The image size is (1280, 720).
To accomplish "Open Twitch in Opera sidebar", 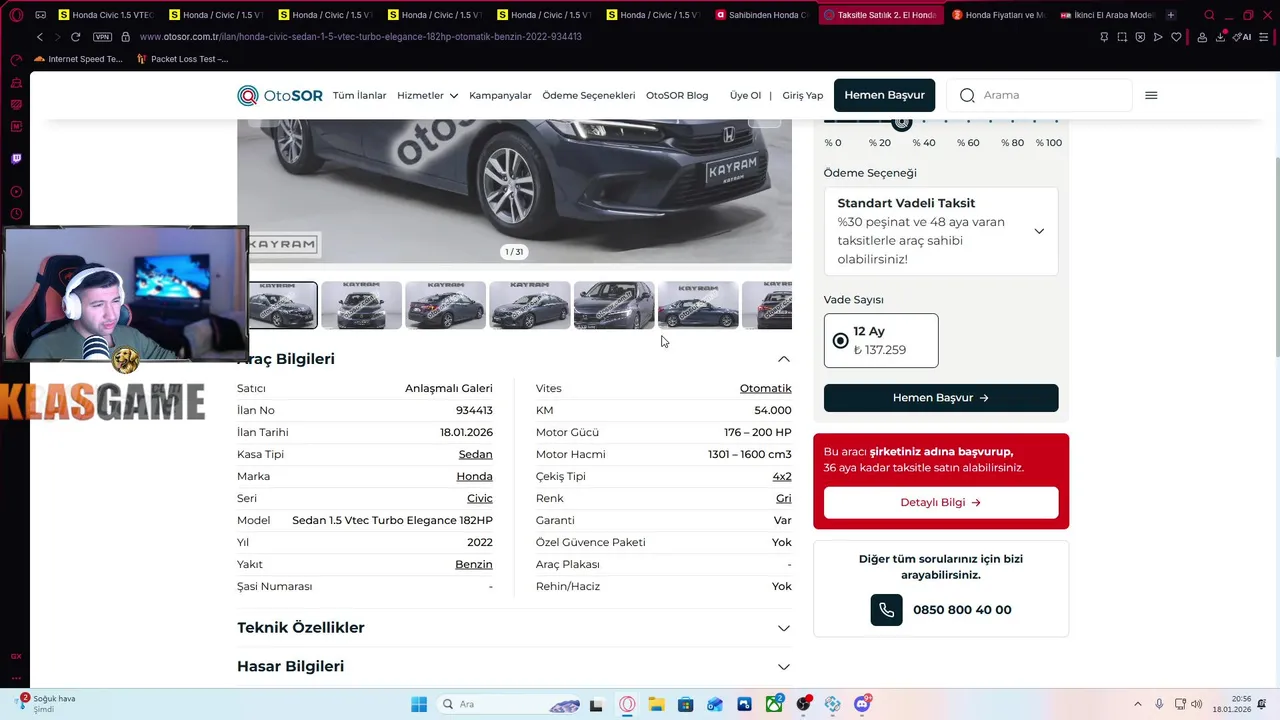I will click(16, 159).
